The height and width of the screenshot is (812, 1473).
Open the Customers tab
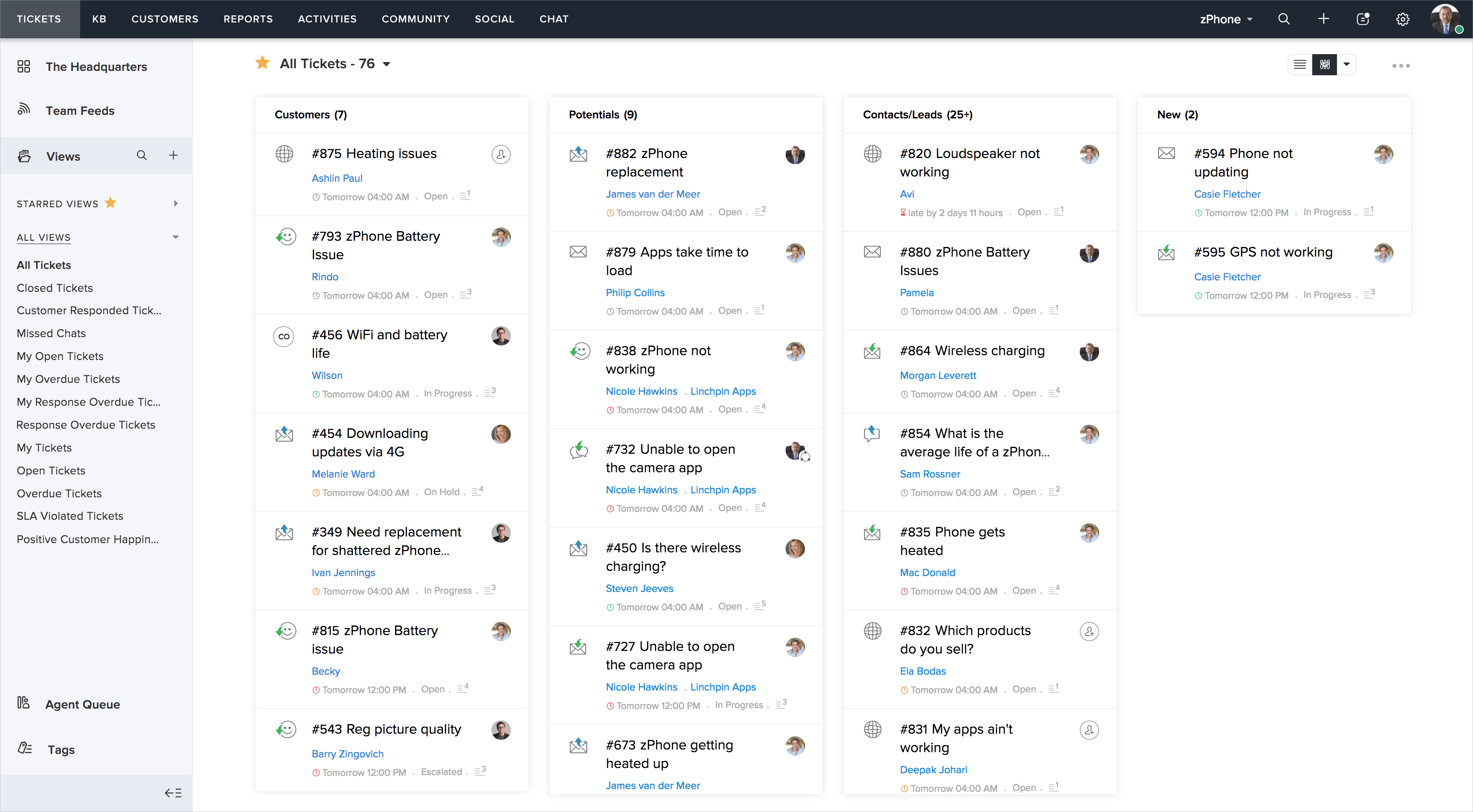pos(165,19)
